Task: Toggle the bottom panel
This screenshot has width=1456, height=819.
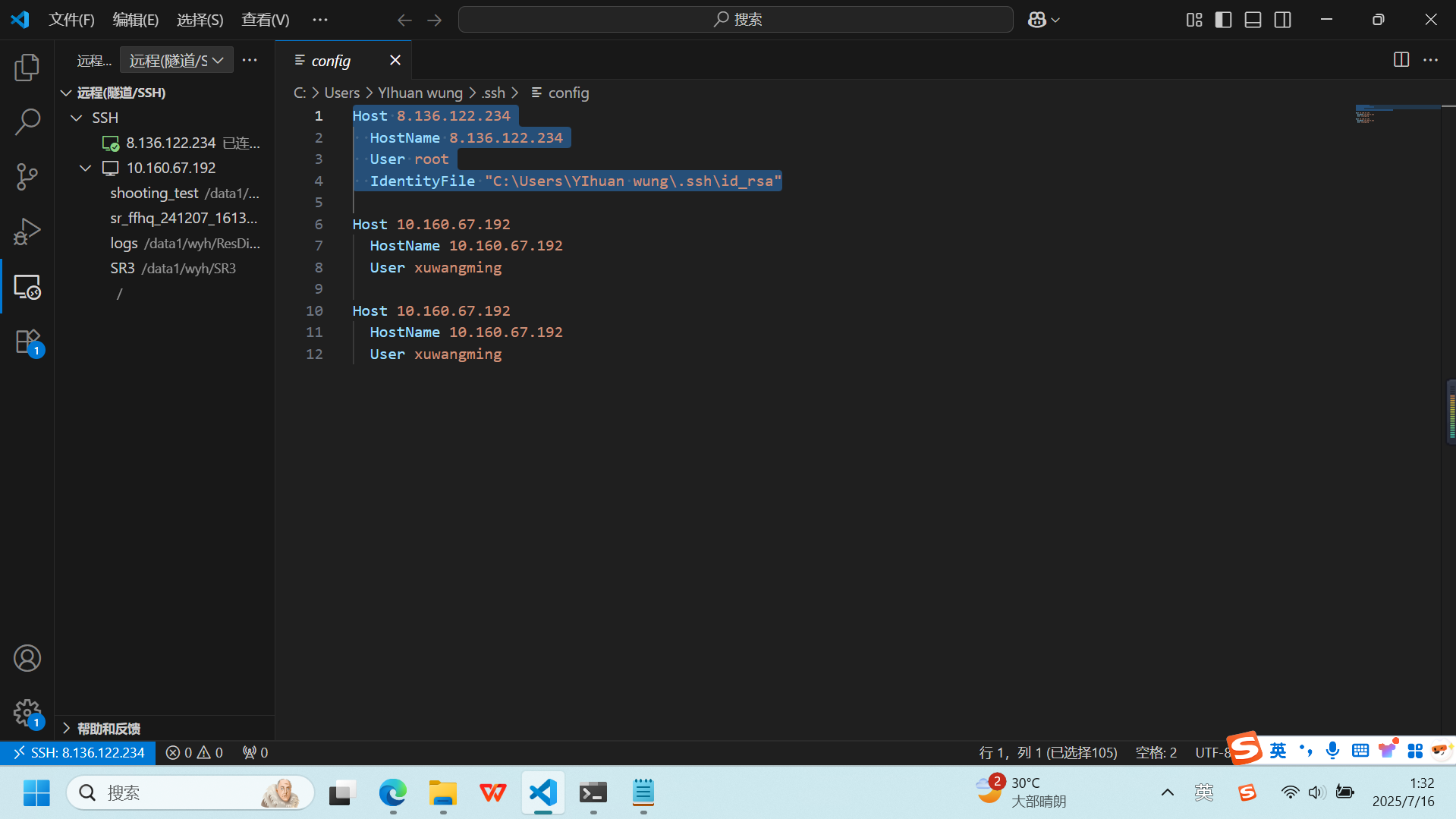Action: [1253, 19]
